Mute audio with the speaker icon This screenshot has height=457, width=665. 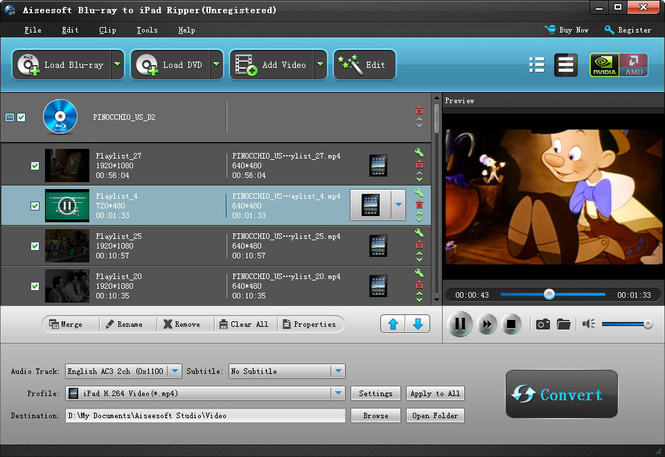coord(588,324)
